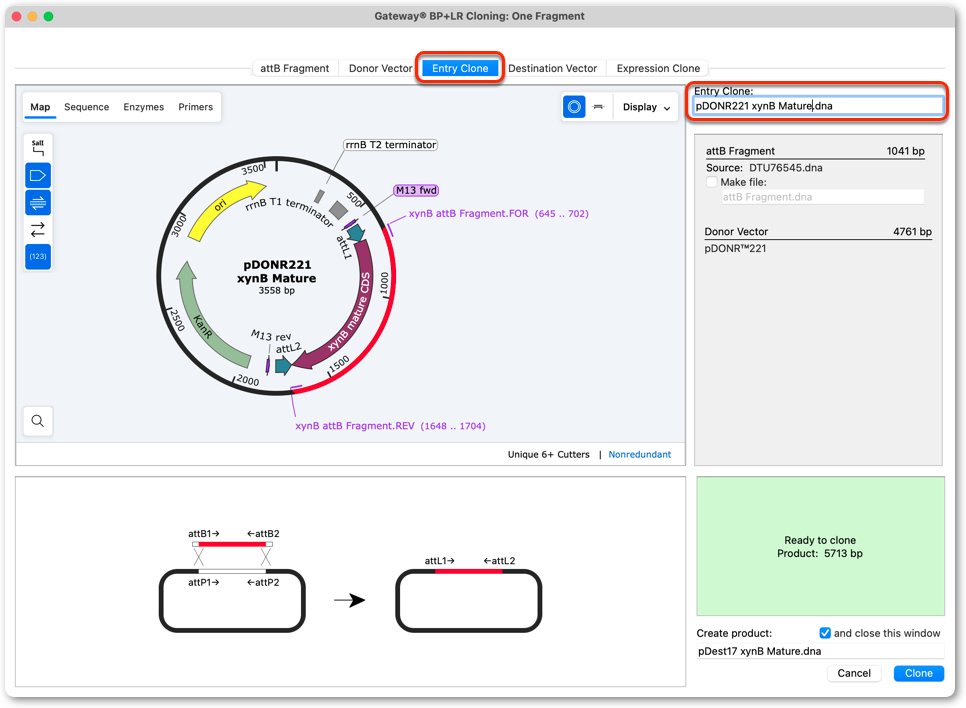Toggle the (123) numbering side icon
The height and width of the screenshot is (708, 966).
[38, 256]
